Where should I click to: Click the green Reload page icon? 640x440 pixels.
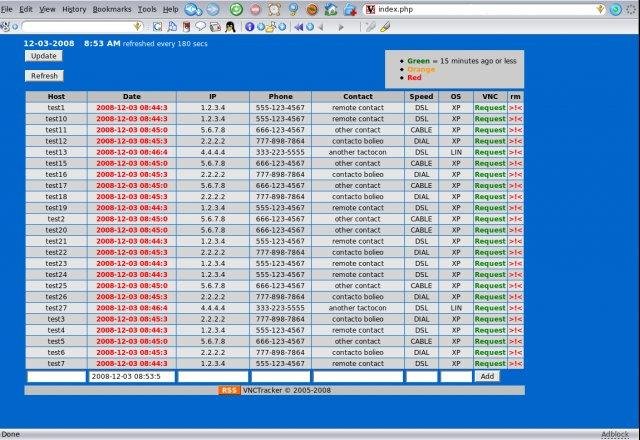point(236,9)
